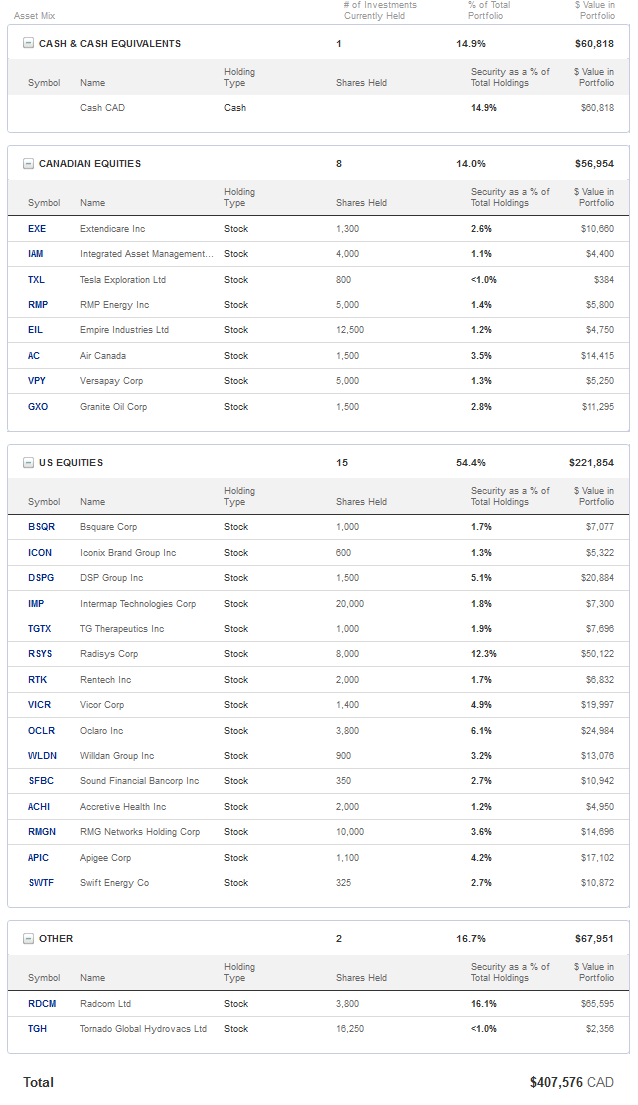The width and height of the screenshot is (638, 1105).
Task: Open the EXE ticker symbol link
Action: (x=37, y=229)
